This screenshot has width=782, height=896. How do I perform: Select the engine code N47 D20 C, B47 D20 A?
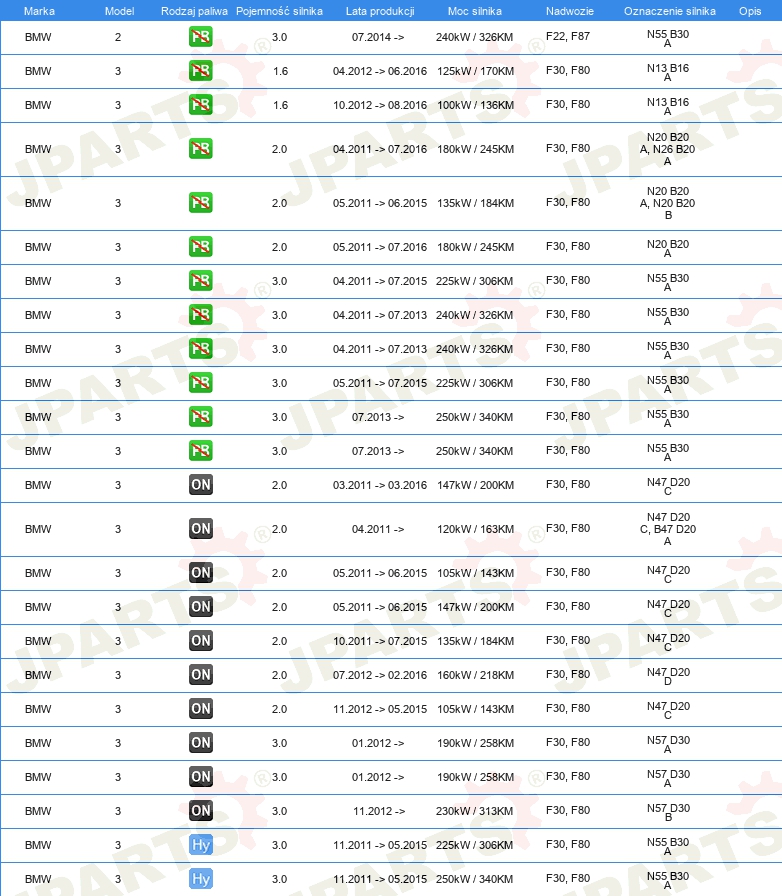coord(668,529)
